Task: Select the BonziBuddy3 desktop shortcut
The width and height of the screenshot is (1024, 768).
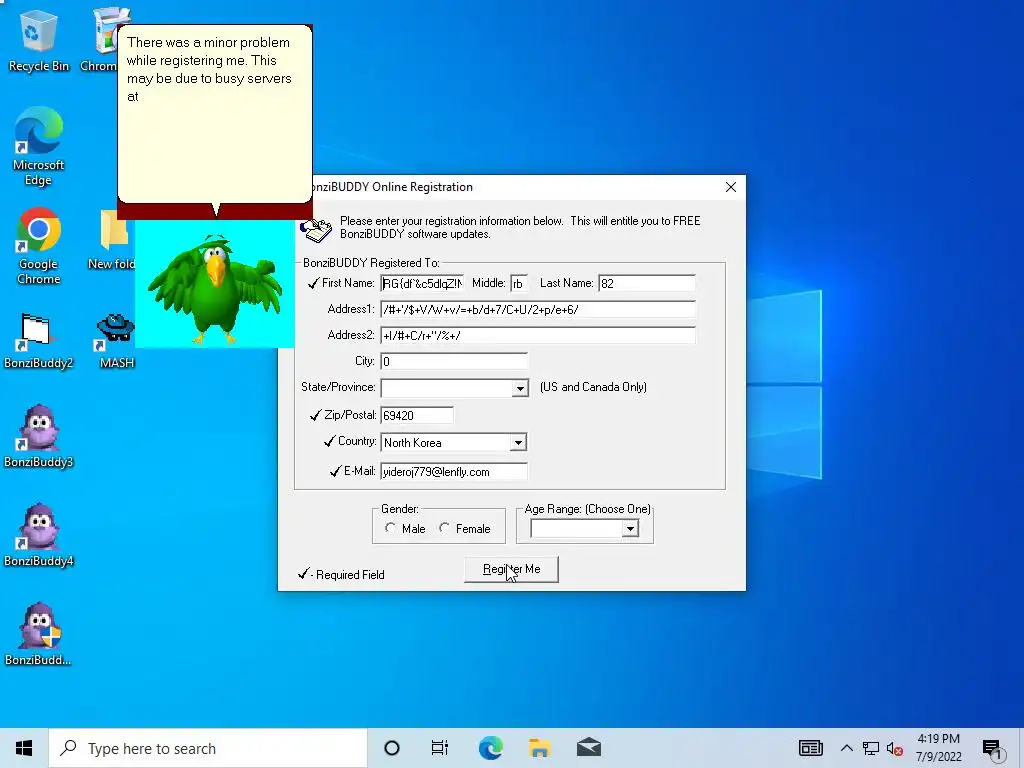Action: click(x=39, y=436)
